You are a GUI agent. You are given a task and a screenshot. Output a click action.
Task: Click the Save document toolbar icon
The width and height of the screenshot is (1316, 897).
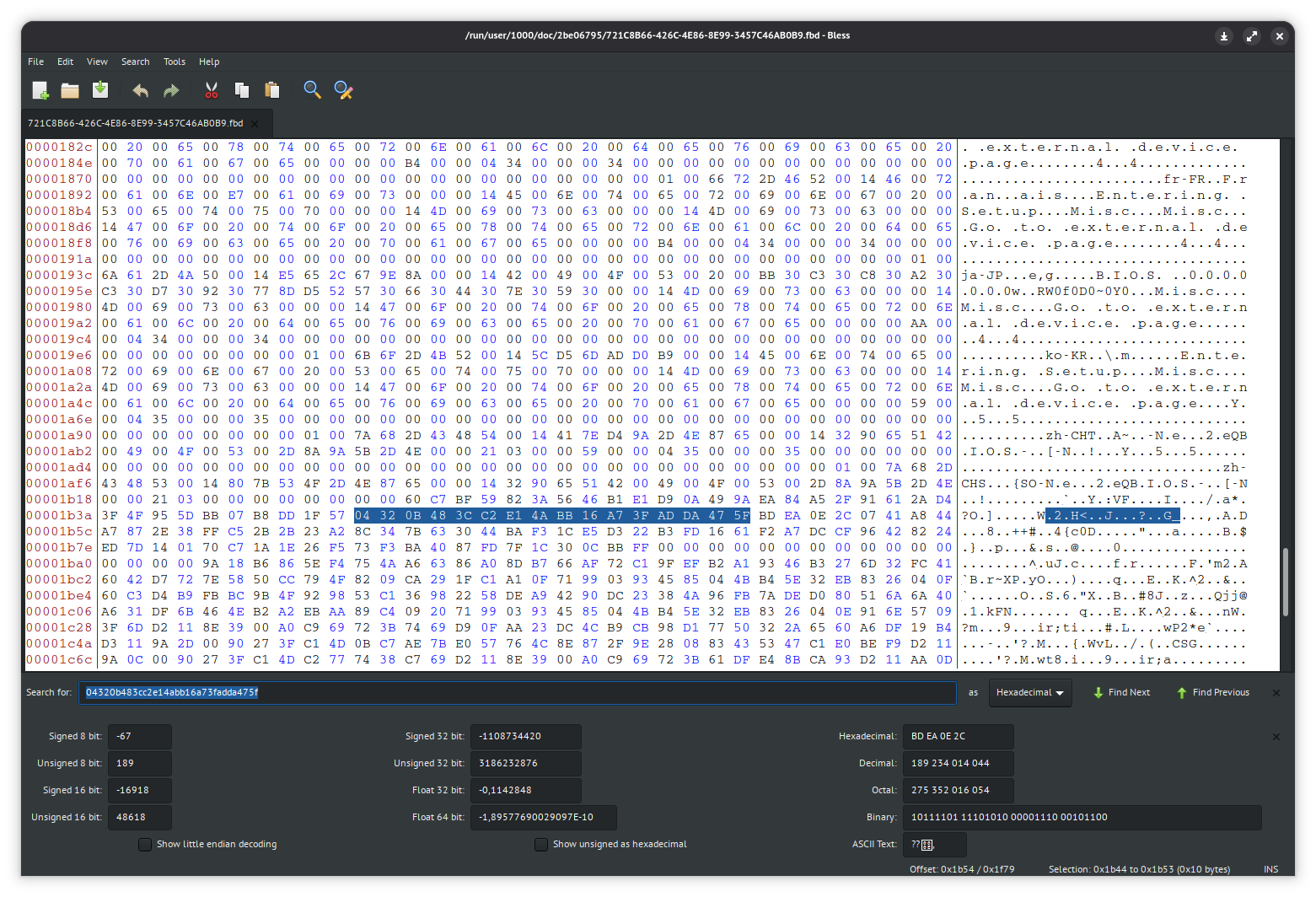tap(100, 90)
